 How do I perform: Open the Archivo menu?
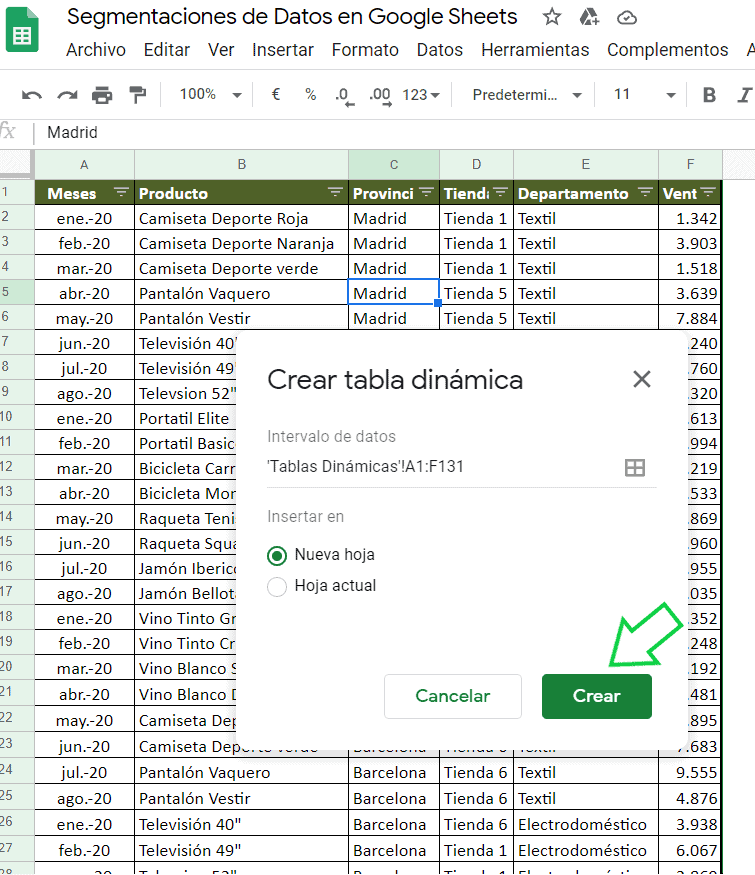(x=96, y=50)
